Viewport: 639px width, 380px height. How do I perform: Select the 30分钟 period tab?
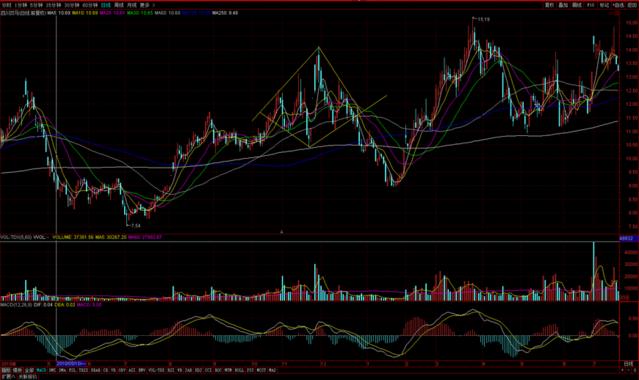[x=72, y=5]
